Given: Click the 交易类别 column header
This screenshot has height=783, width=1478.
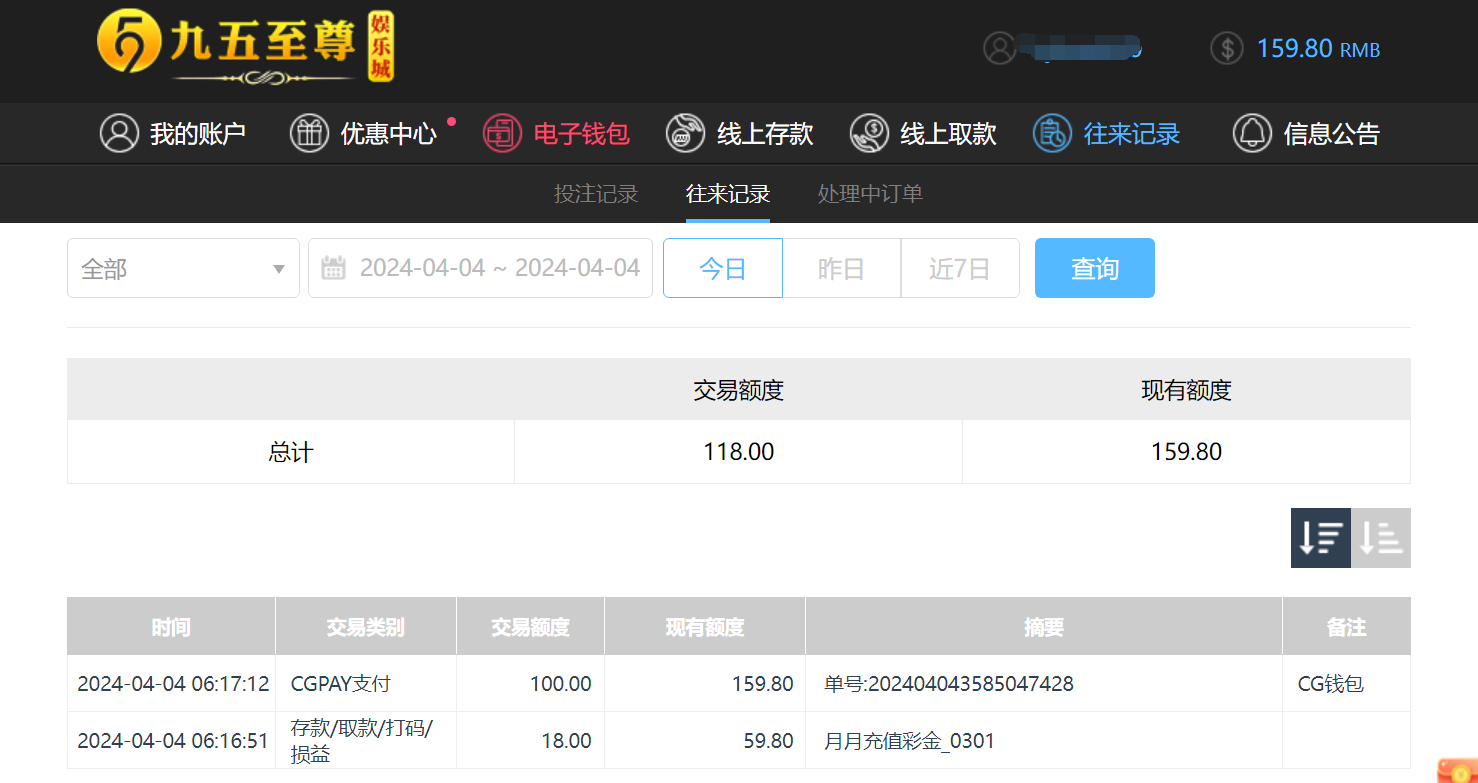Looking at the screenshot, I should click(x=366, y=627).
